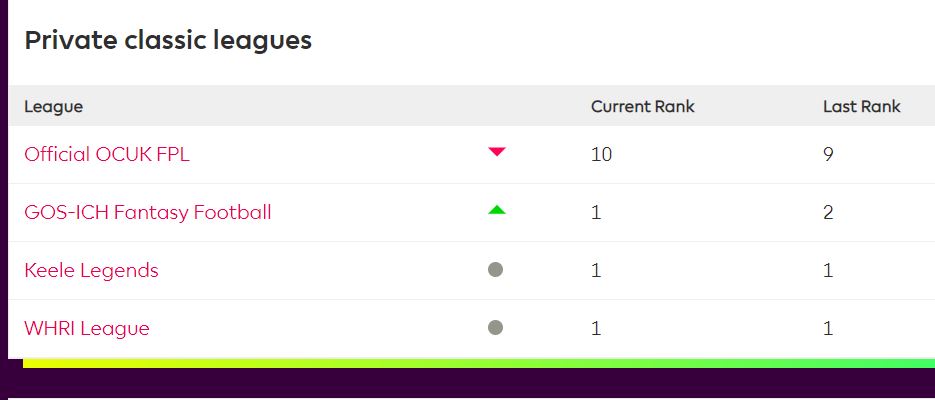Click the Current Rank column header
This screenshot has width=935, height=400.
point(643,107)
